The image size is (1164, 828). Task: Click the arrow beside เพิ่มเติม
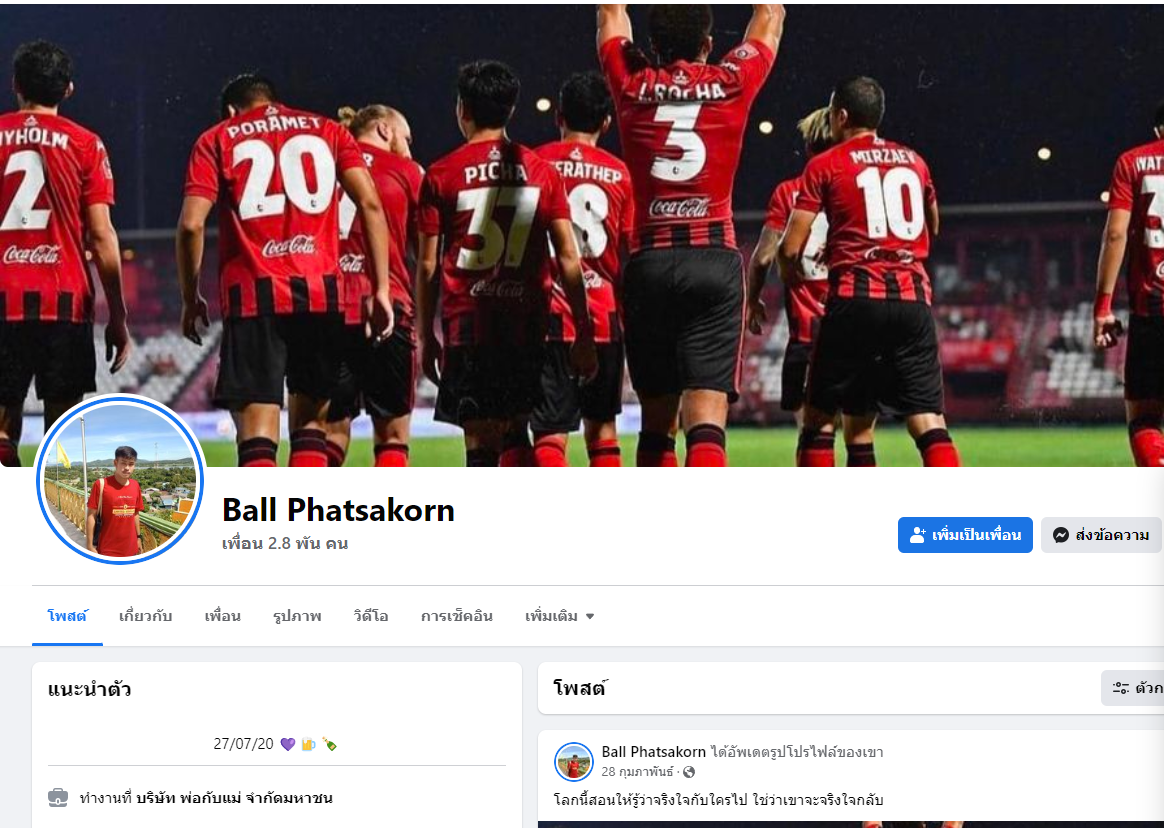click(x=590, y=616)
